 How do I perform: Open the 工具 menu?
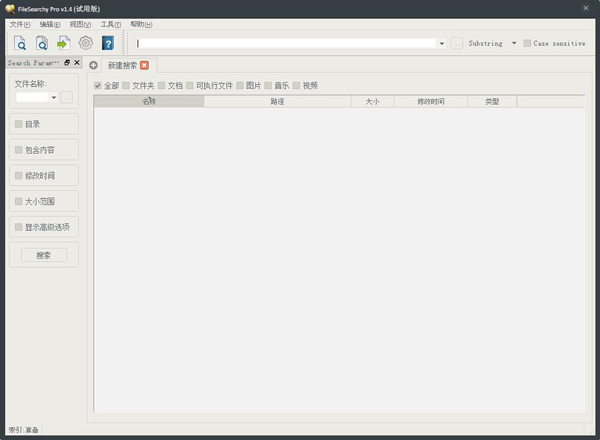tap(111, 24)
